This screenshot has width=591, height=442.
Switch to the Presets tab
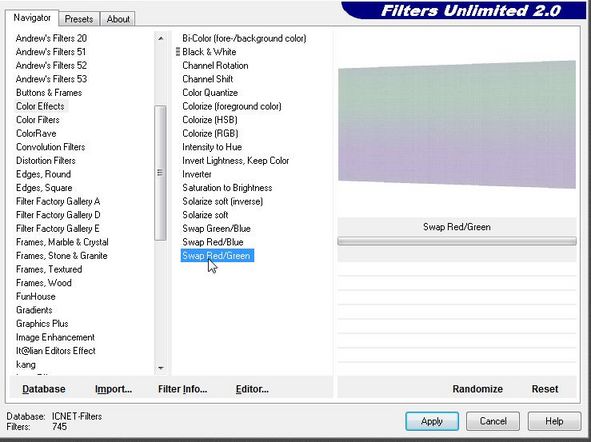point(79,19)
